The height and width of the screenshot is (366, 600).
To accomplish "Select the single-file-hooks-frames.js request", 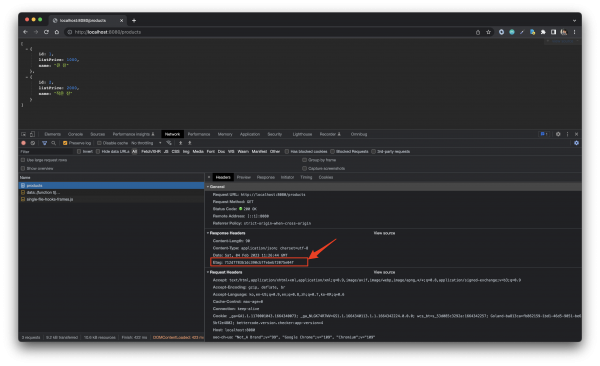I will click(112, 199).
